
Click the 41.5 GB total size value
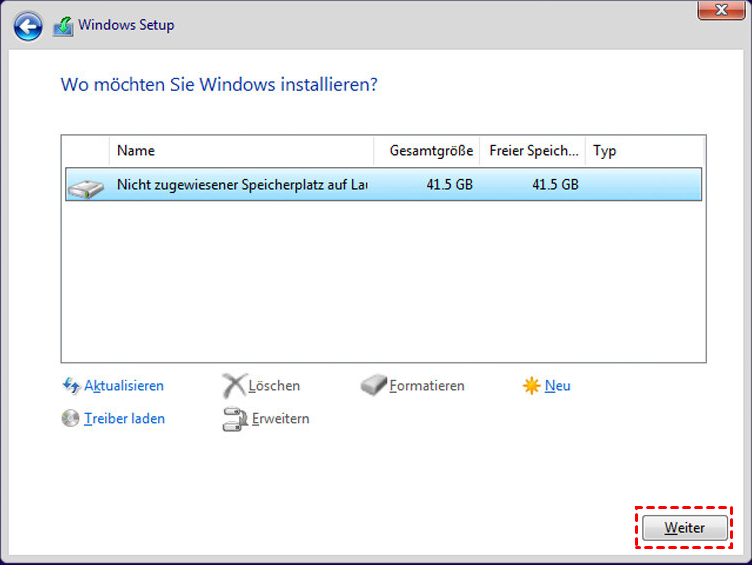click(x=449, y=185)
